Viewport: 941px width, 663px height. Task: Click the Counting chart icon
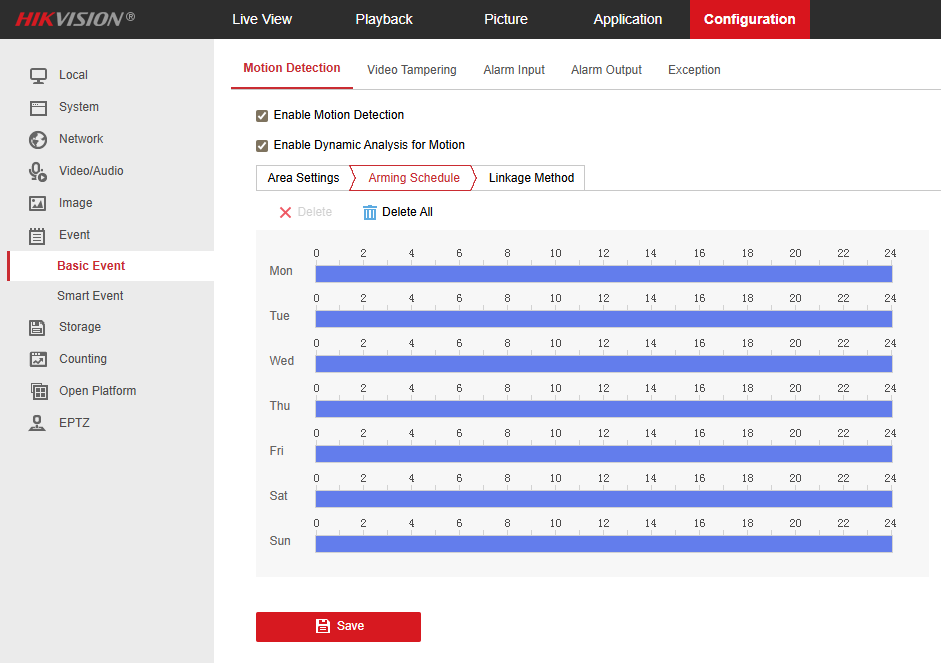pyautogui.click(x=38, y=359)
